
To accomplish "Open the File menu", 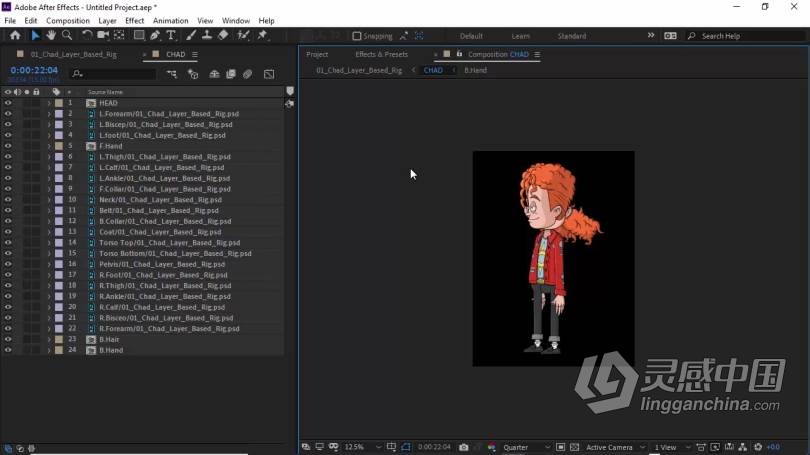I will [10, 21].
